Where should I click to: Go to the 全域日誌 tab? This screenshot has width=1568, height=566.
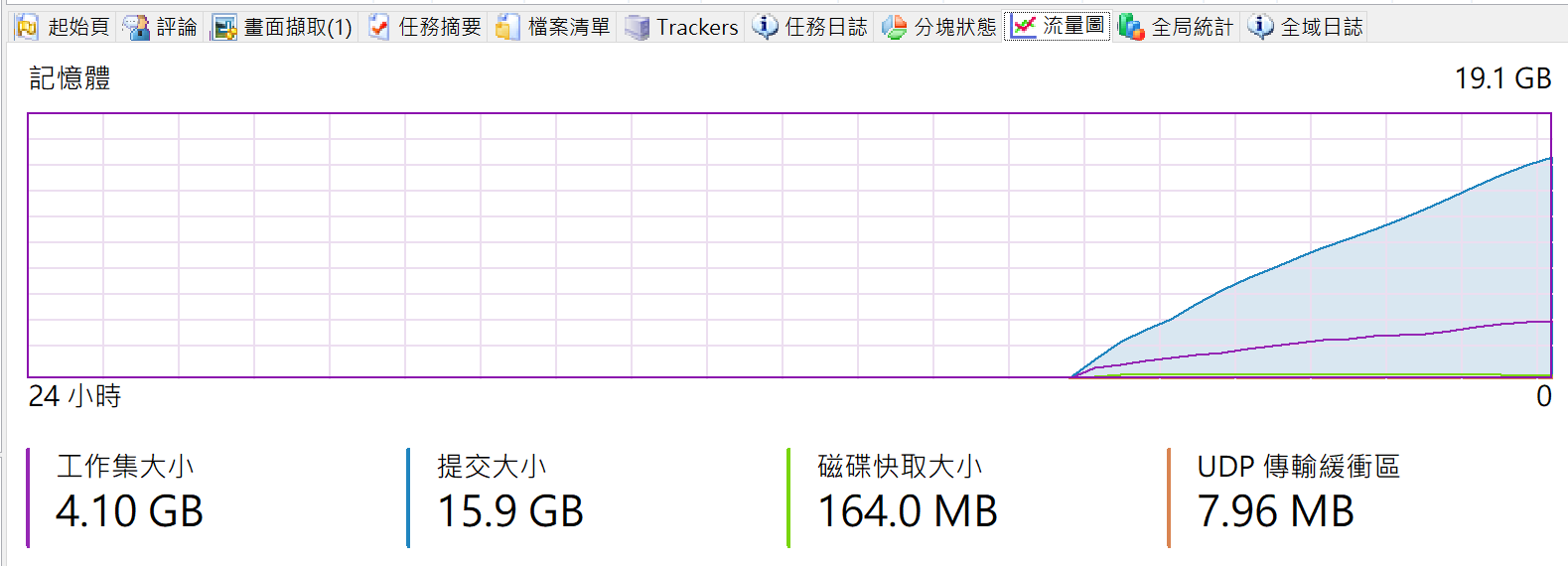click(x=1307, y=27)
